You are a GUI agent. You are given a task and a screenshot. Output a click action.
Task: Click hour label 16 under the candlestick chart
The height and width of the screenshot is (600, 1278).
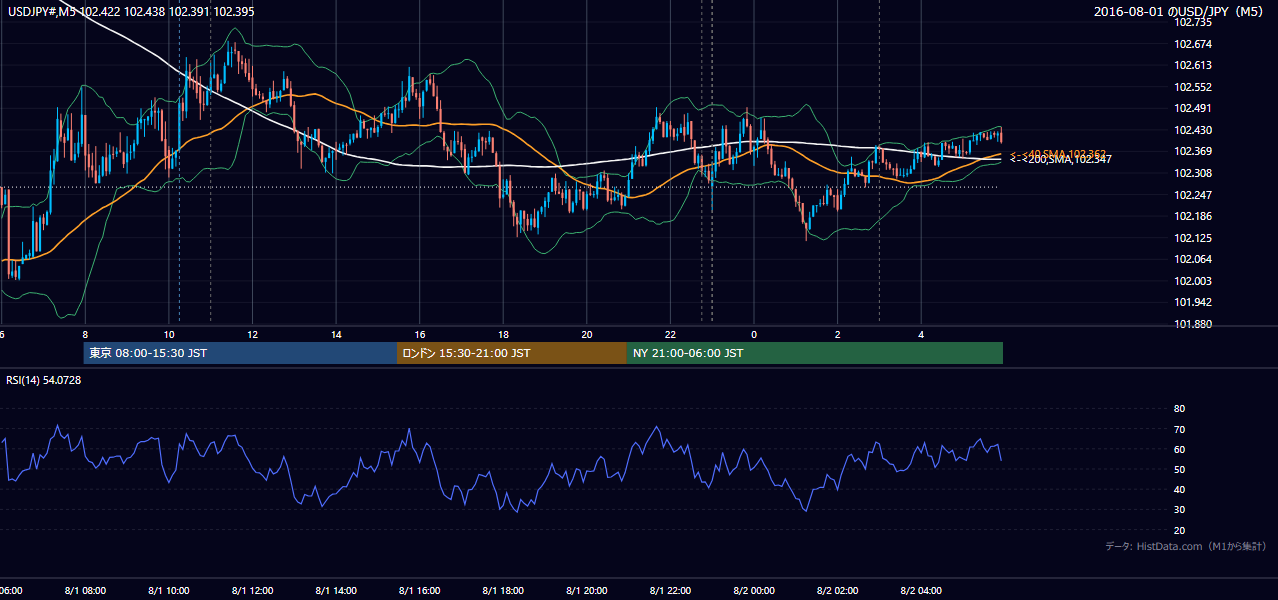(420, 334)
